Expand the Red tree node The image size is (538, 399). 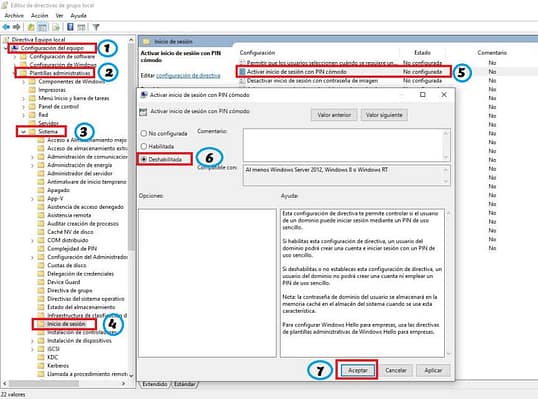tap(23, 115)
